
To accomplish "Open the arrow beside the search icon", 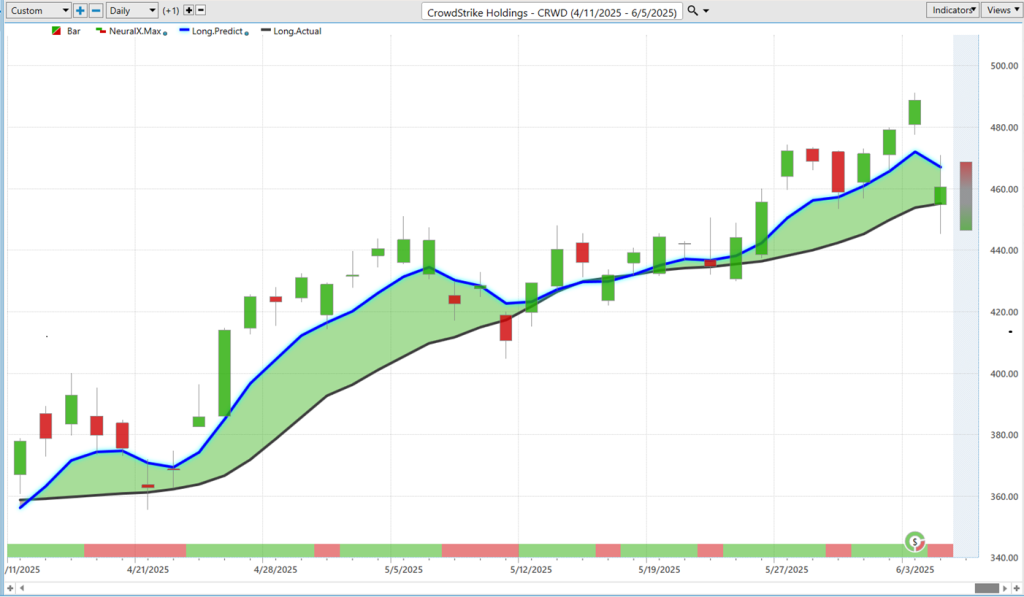I will click(x=706, y=11).
